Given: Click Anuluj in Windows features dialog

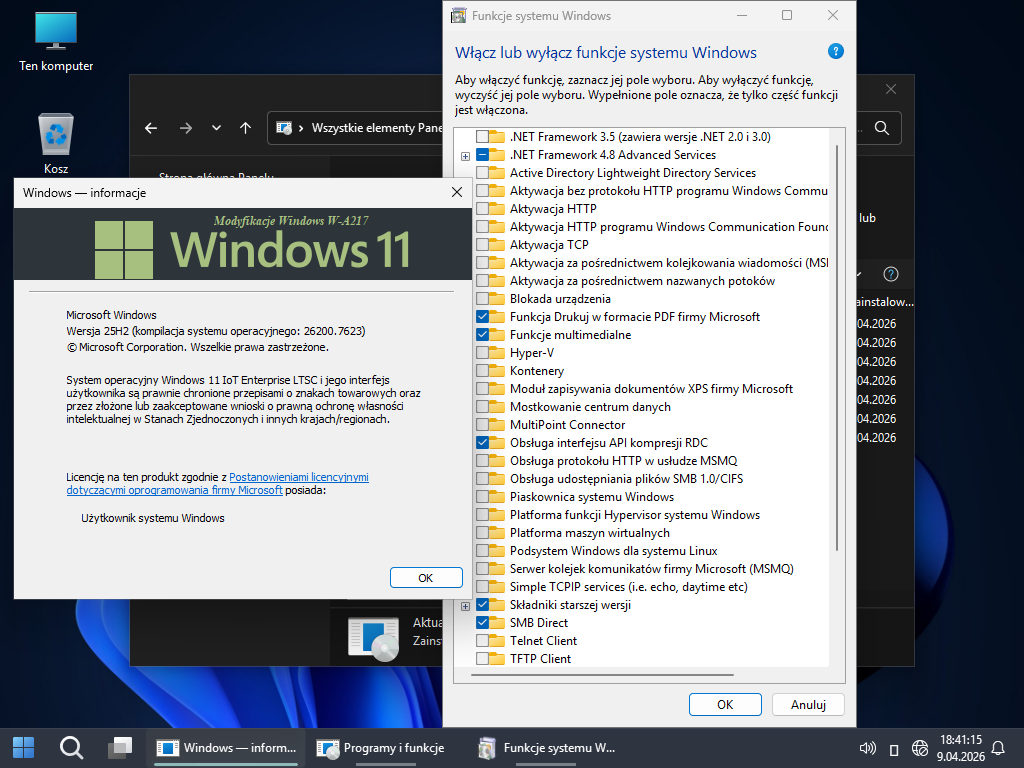Looking at the screenshot, I should tap(808, 704).
